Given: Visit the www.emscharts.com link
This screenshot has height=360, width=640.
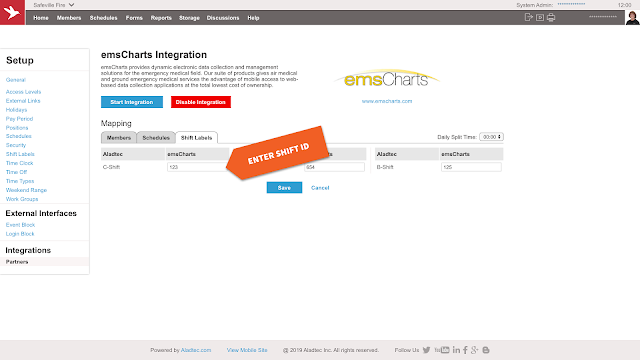Looking at the screenshot, I should [x=387, y=101].
